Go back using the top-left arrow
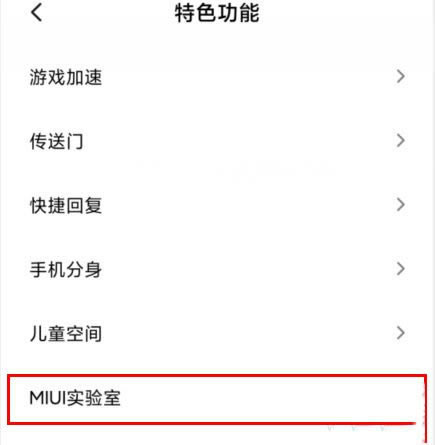435x445 pixels. click(x=37, y=13)
